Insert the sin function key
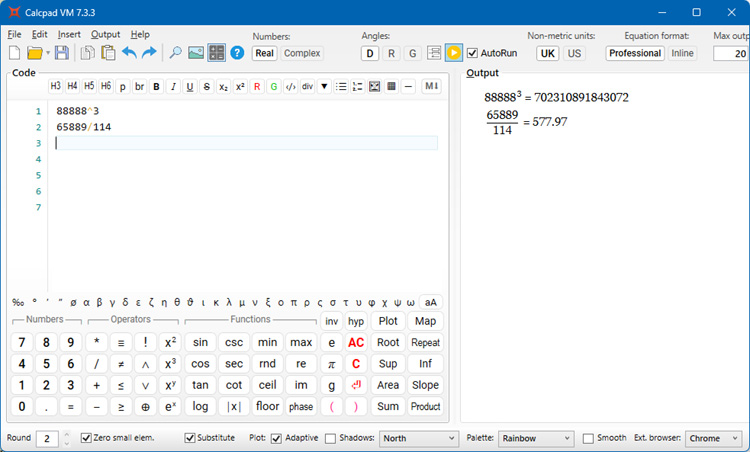750x452 pixels. (x=200, y=342)
